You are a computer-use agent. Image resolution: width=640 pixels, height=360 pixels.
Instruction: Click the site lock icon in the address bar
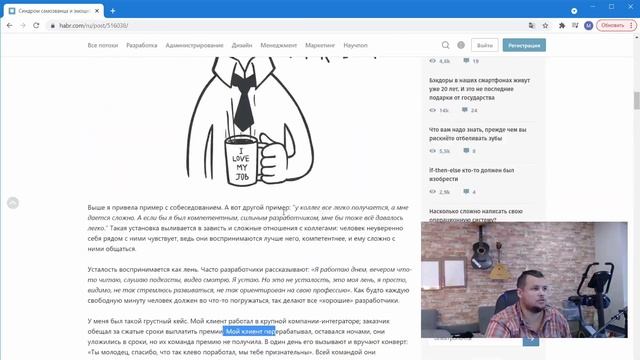(x=53, y=26)
